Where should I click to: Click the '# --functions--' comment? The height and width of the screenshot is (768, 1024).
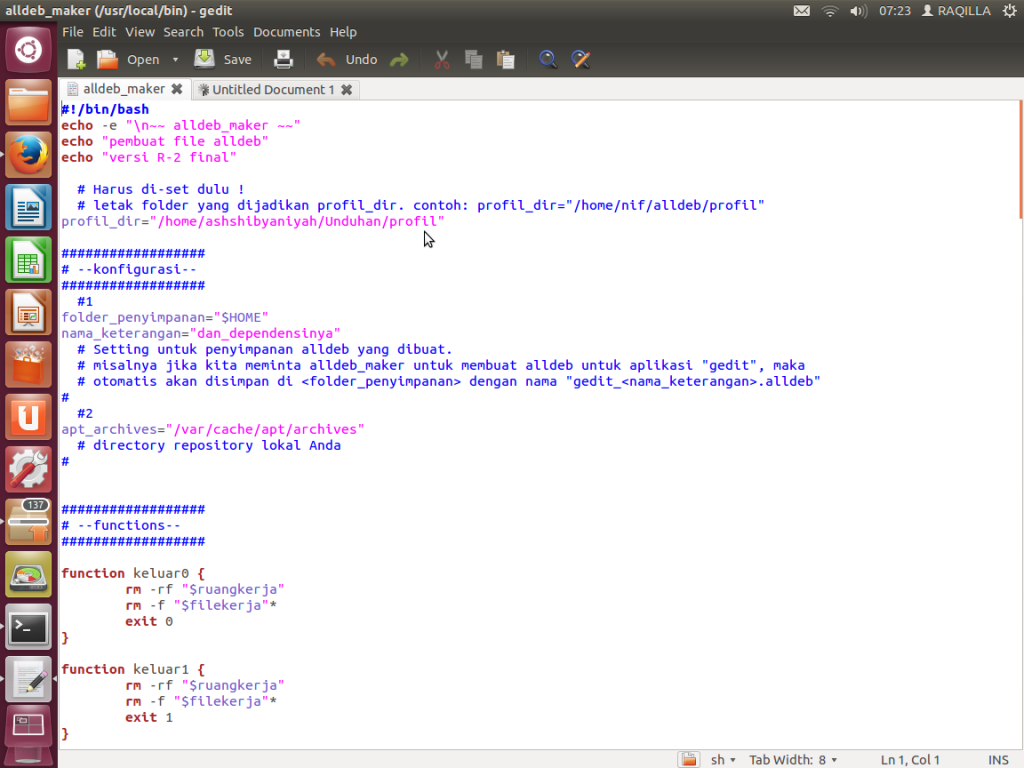click(121, 525)
